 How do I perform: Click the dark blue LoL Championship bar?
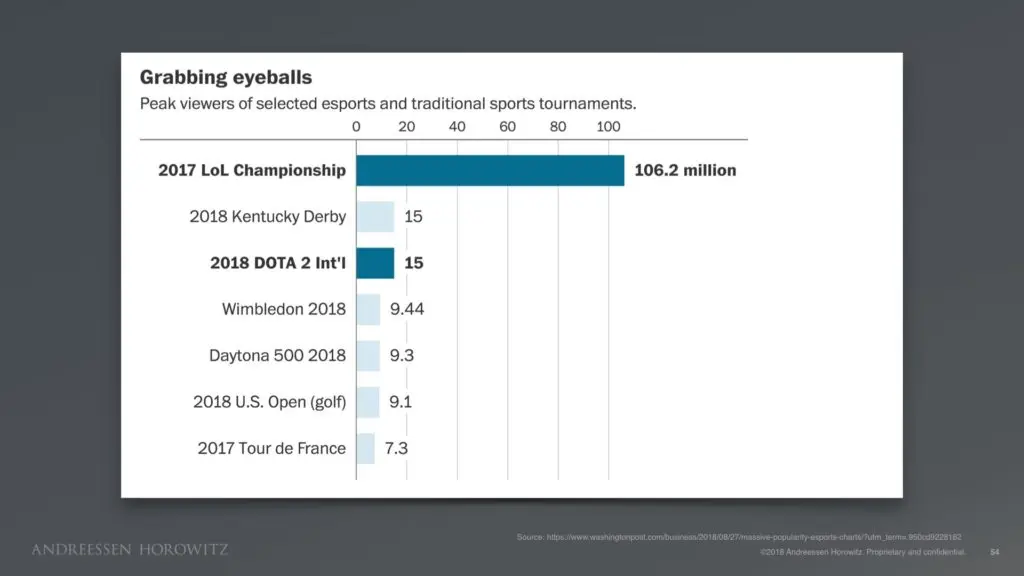pyautogui.click(x=490, y=170)
